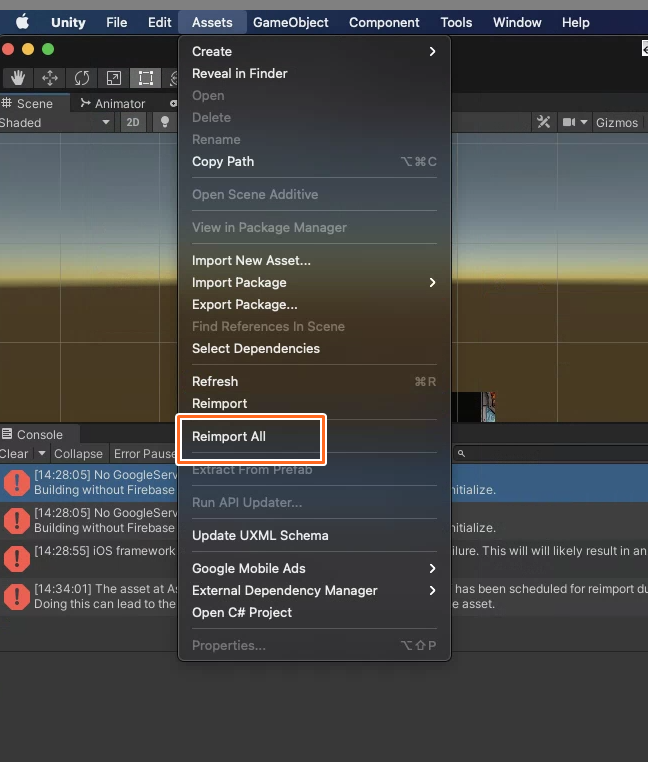
Task: Expand the Create submenu
Action: pyautogui.click(x=314, y=52)
